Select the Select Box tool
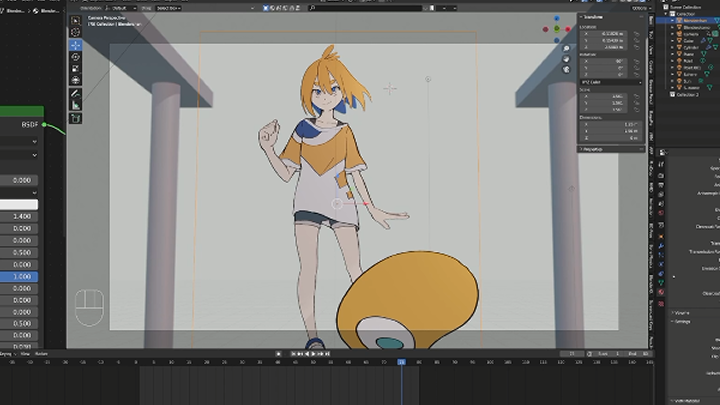 pos(75,21)
